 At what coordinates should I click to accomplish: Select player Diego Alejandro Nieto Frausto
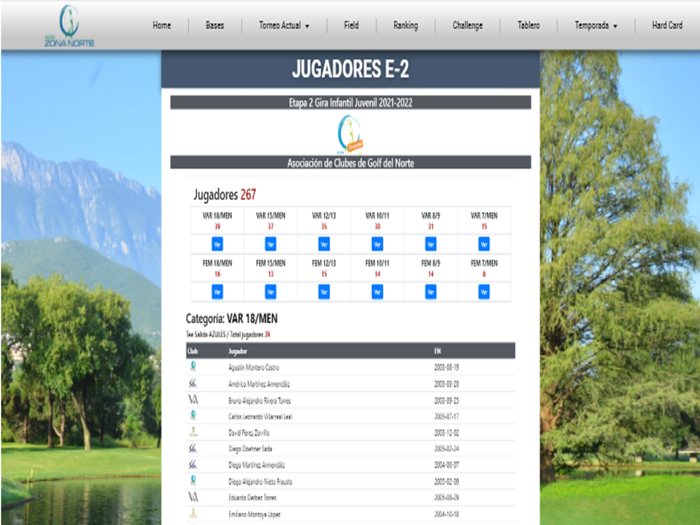[x=260, y=482]
